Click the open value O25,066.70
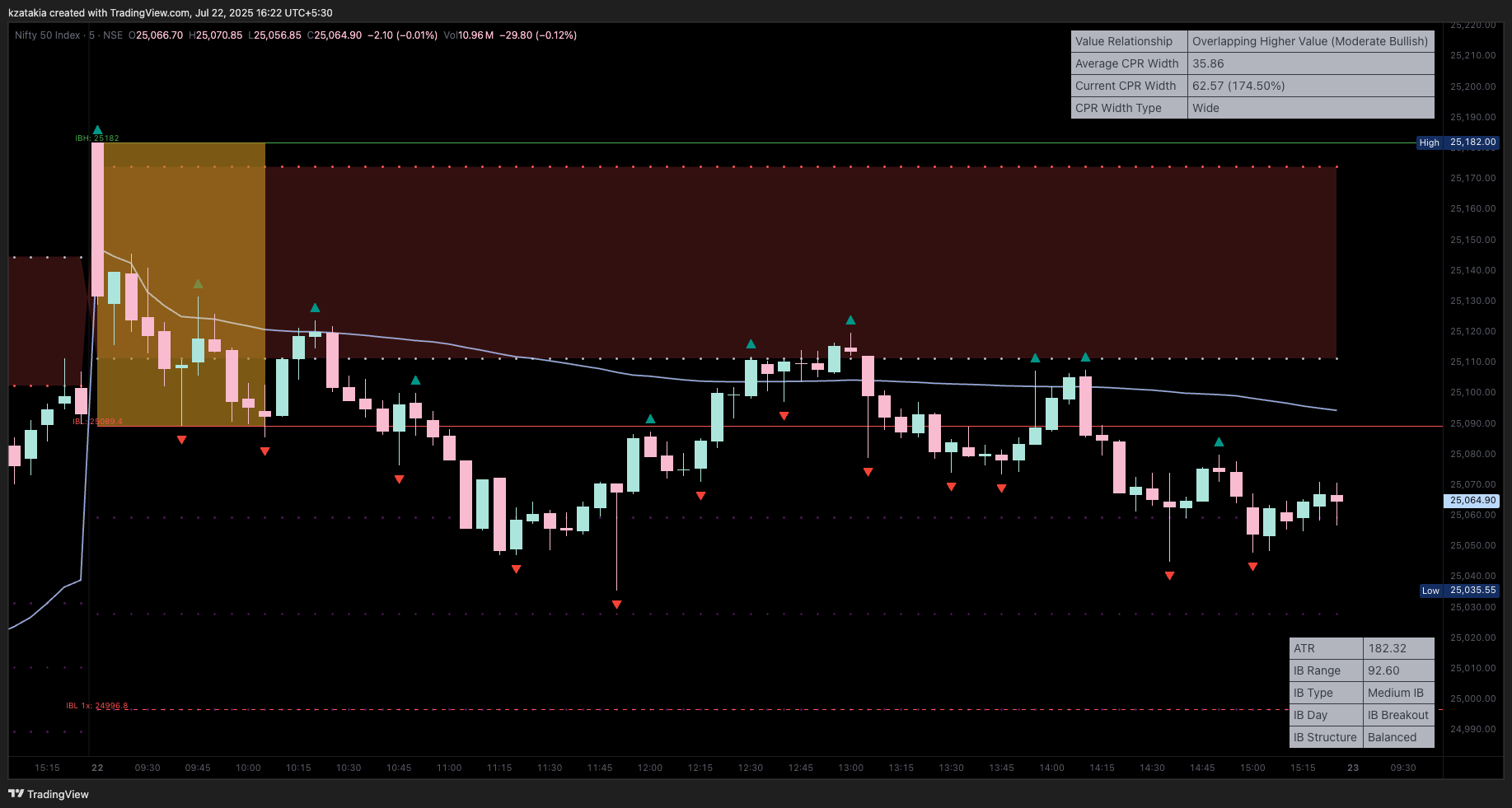Screen dimensions: 1512x808 click(x=156, y=35)
